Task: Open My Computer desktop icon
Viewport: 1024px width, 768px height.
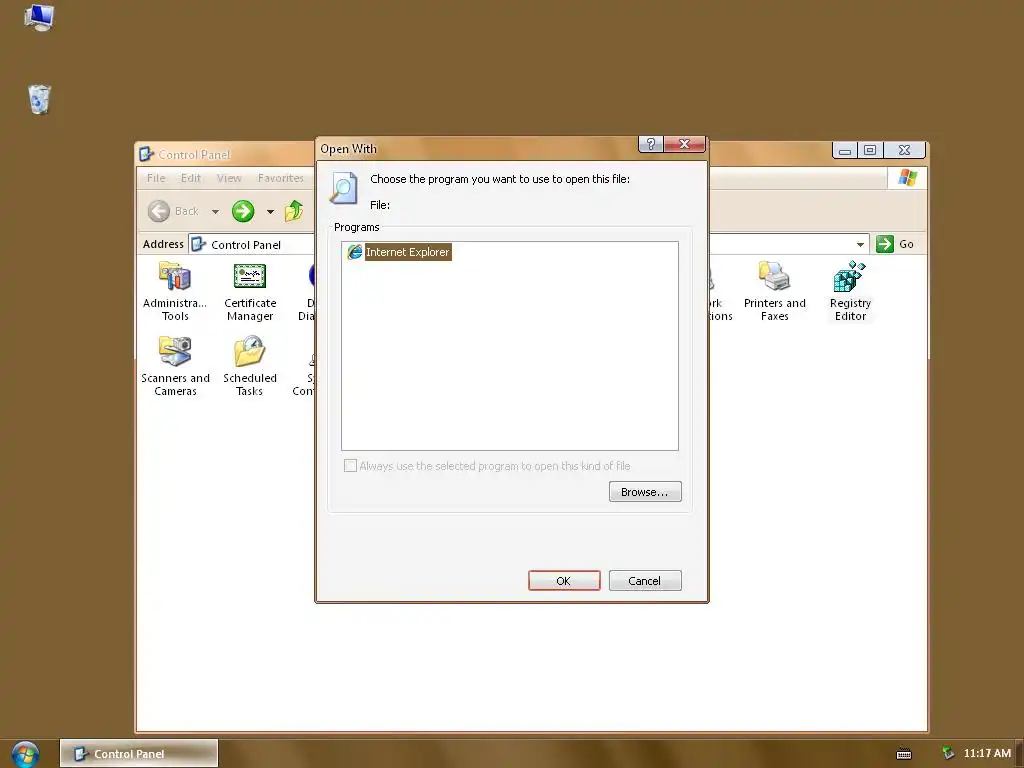Action: click(x=39, y=18)
